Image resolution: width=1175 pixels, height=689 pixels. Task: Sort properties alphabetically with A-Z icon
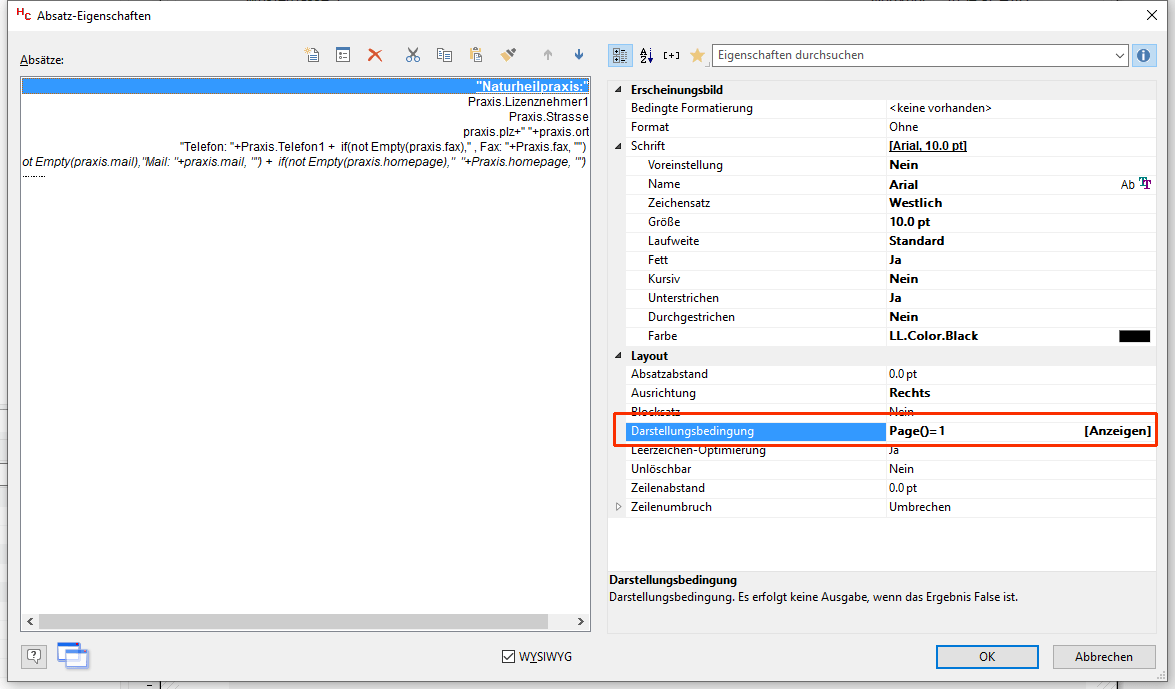click(x=646, y=56)
